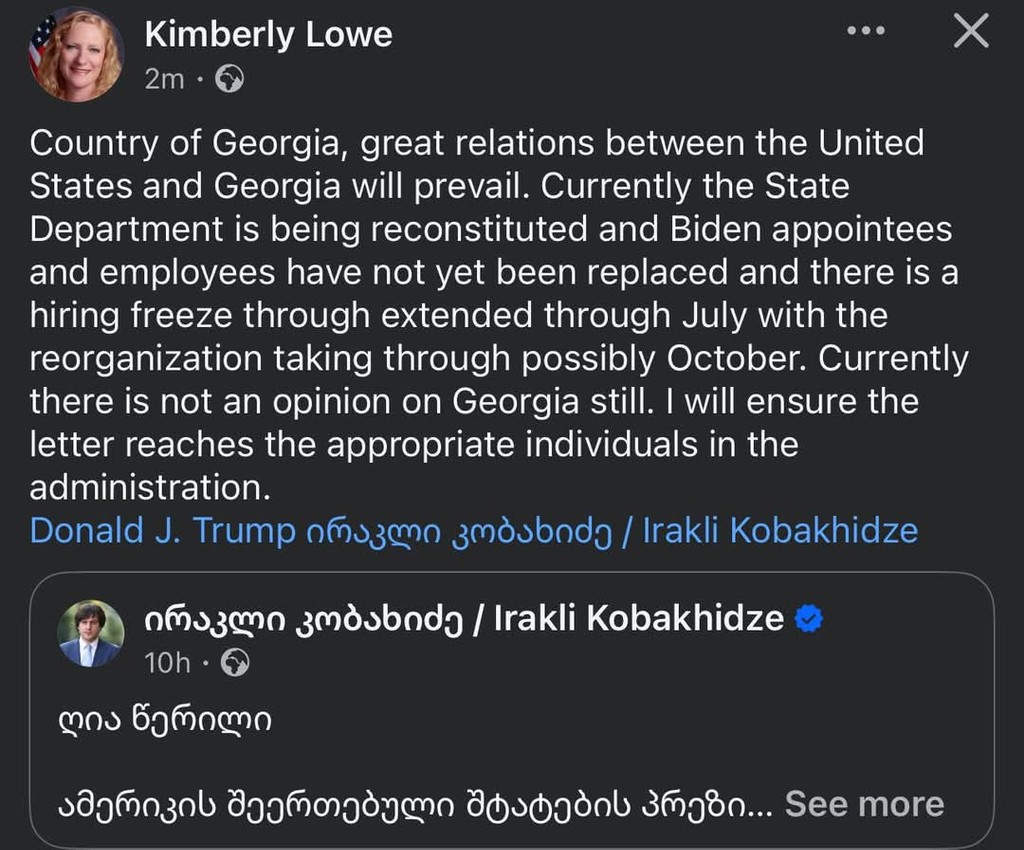Open the three-dot post options menu
The image size is (1024, 850).
866,31
